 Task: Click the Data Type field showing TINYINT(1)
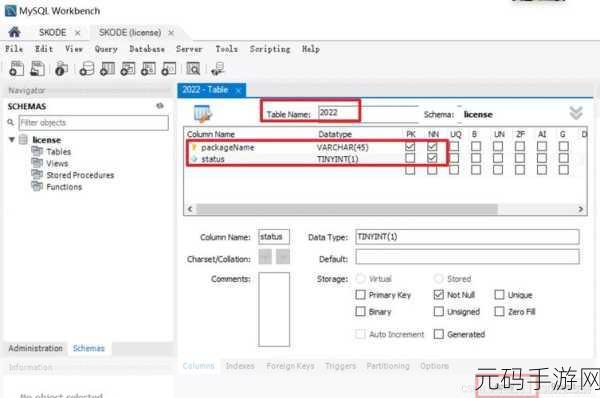(x=467, y=237)
